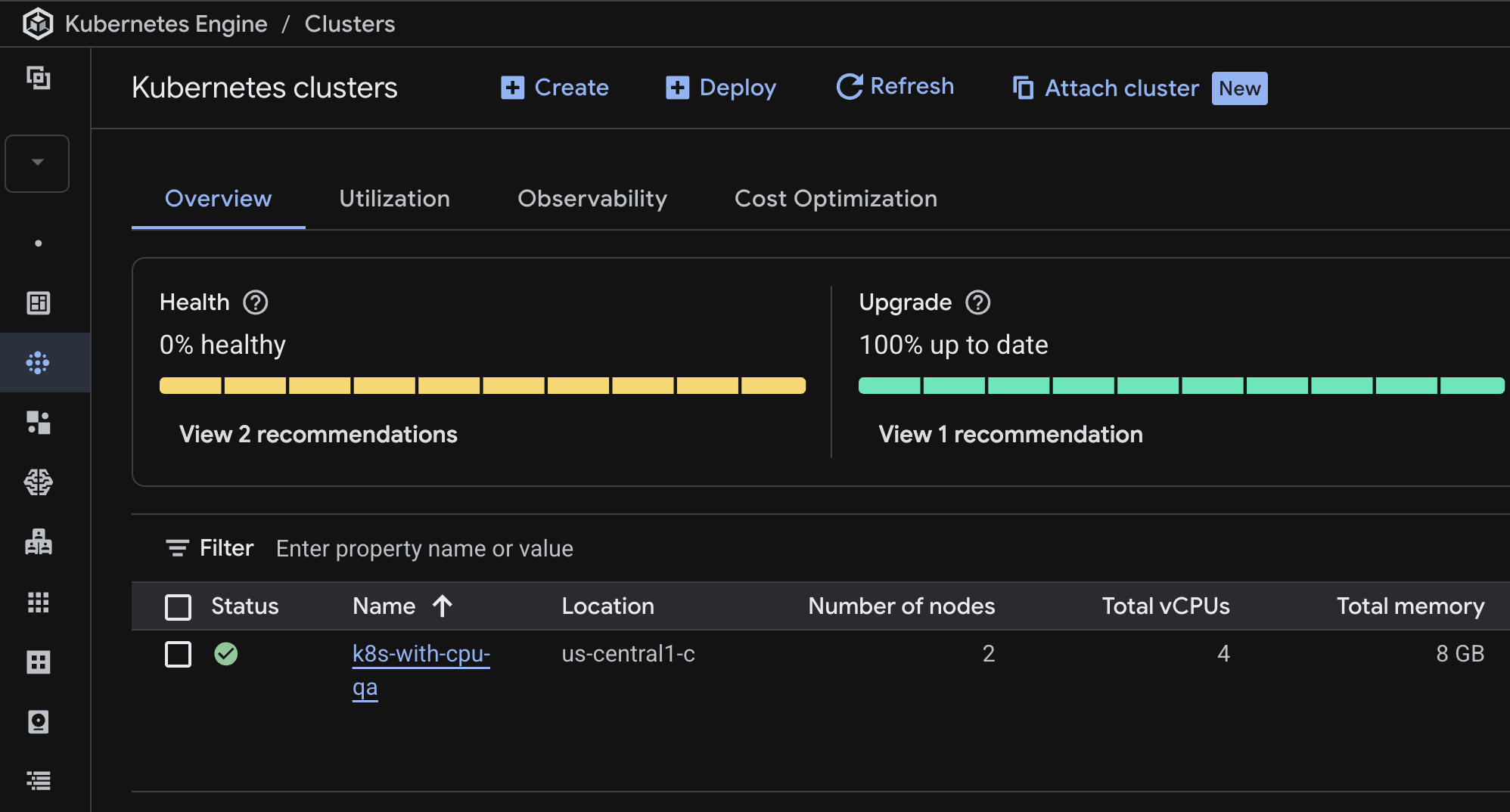This screenshot has height=812, width=1510.
Task: Open the Cost Optimization tab
Action: coord(835,199)
